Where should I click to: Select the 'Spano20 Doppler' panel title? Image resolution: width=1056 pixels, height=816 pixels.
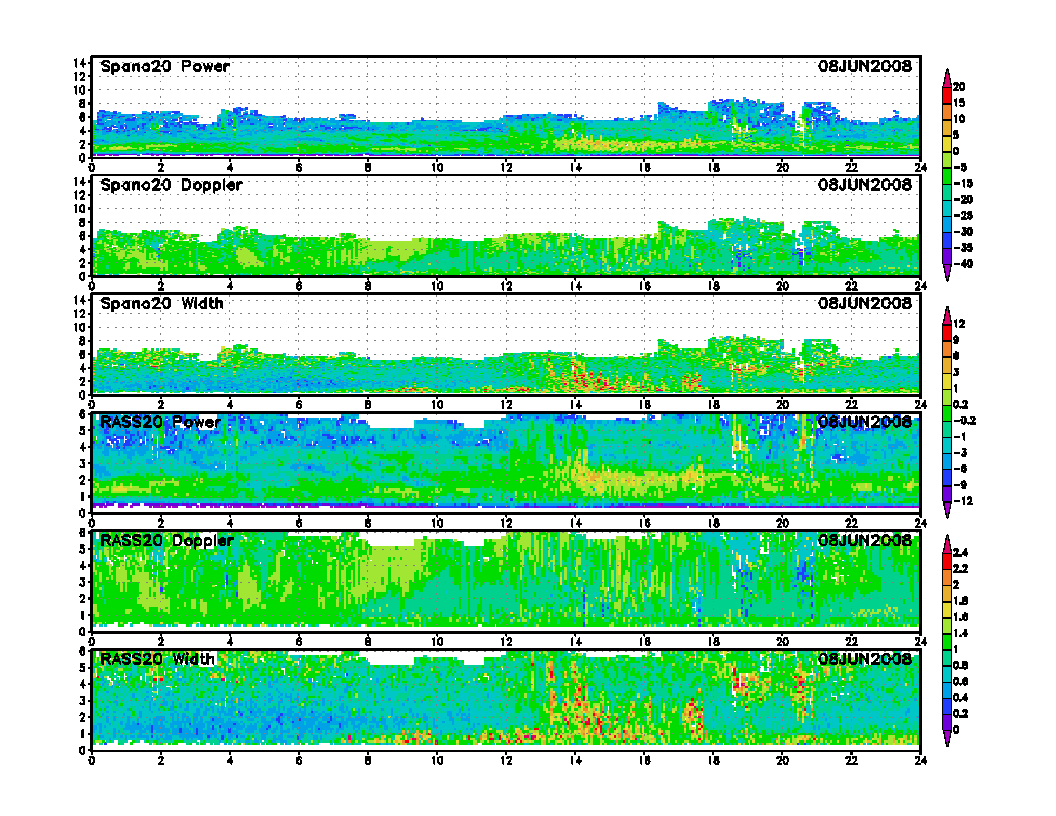[x=171, y=185]
